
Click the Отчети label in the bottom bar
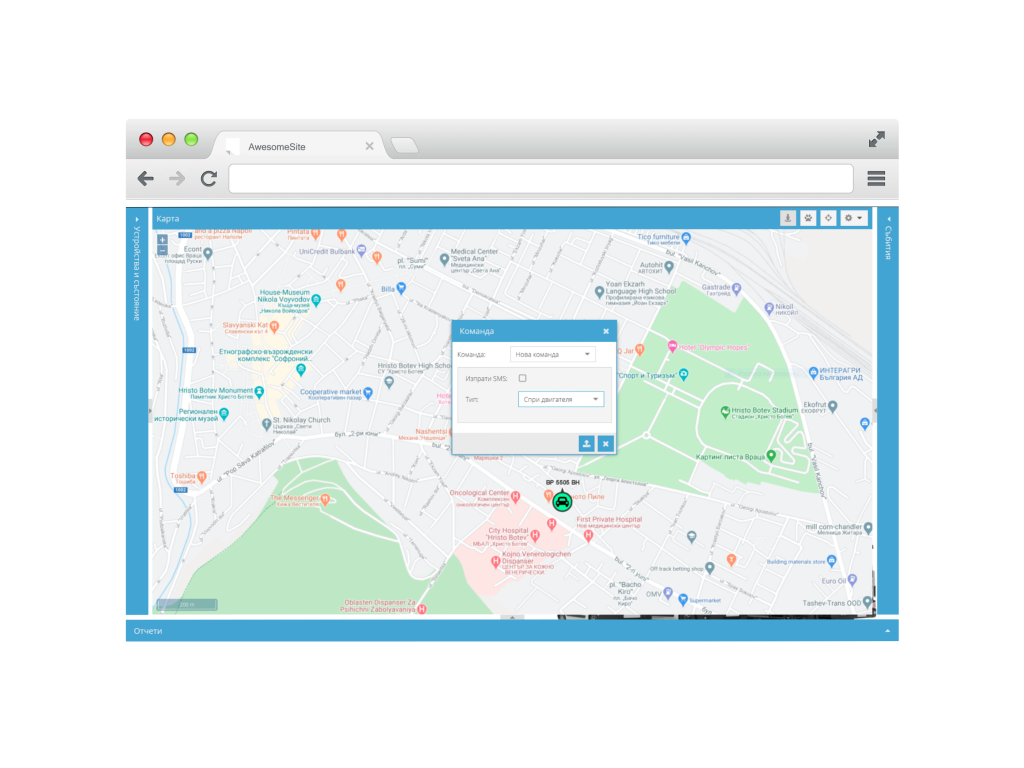tap(148, 631)
